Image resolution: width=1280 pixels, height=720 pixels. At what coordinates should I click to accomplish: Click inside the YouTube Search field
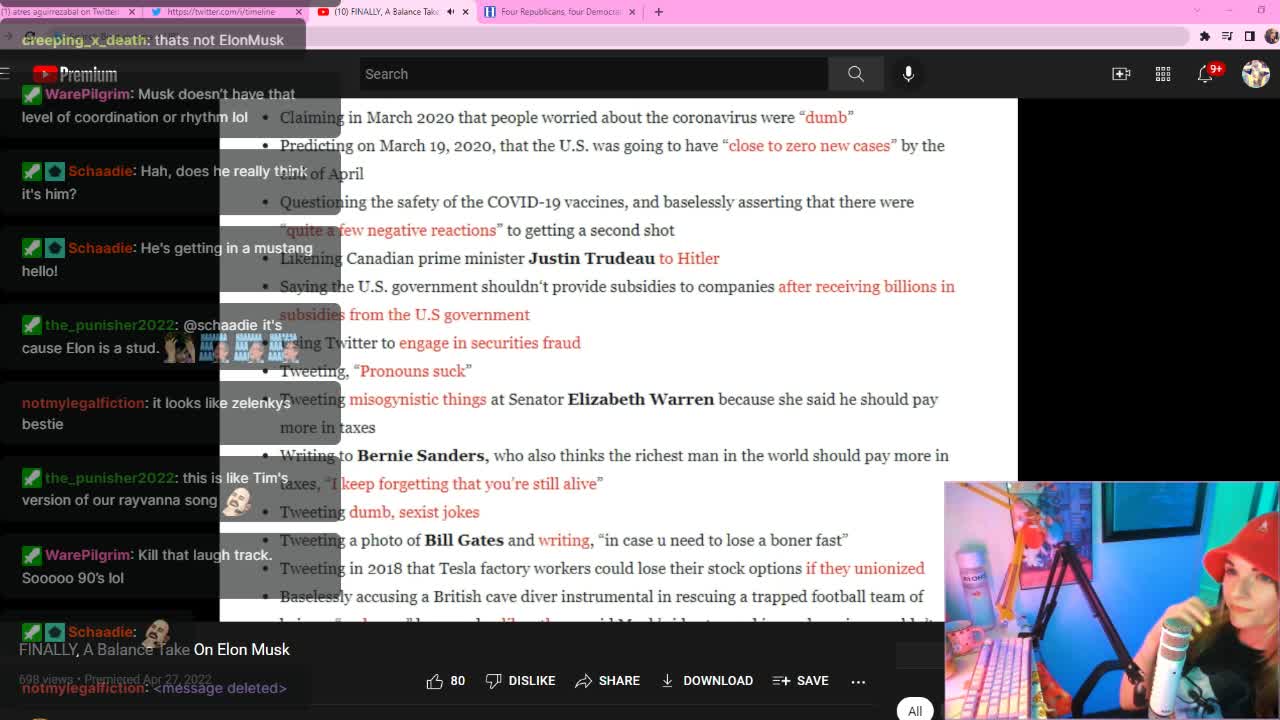[x=593, y=74]
